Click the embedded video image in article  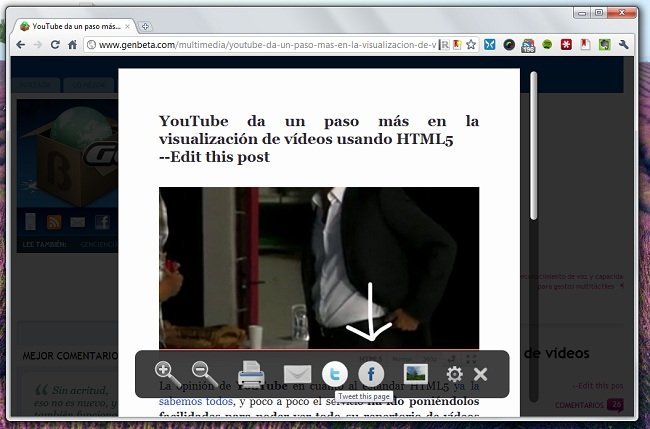[x=319, y=268]
